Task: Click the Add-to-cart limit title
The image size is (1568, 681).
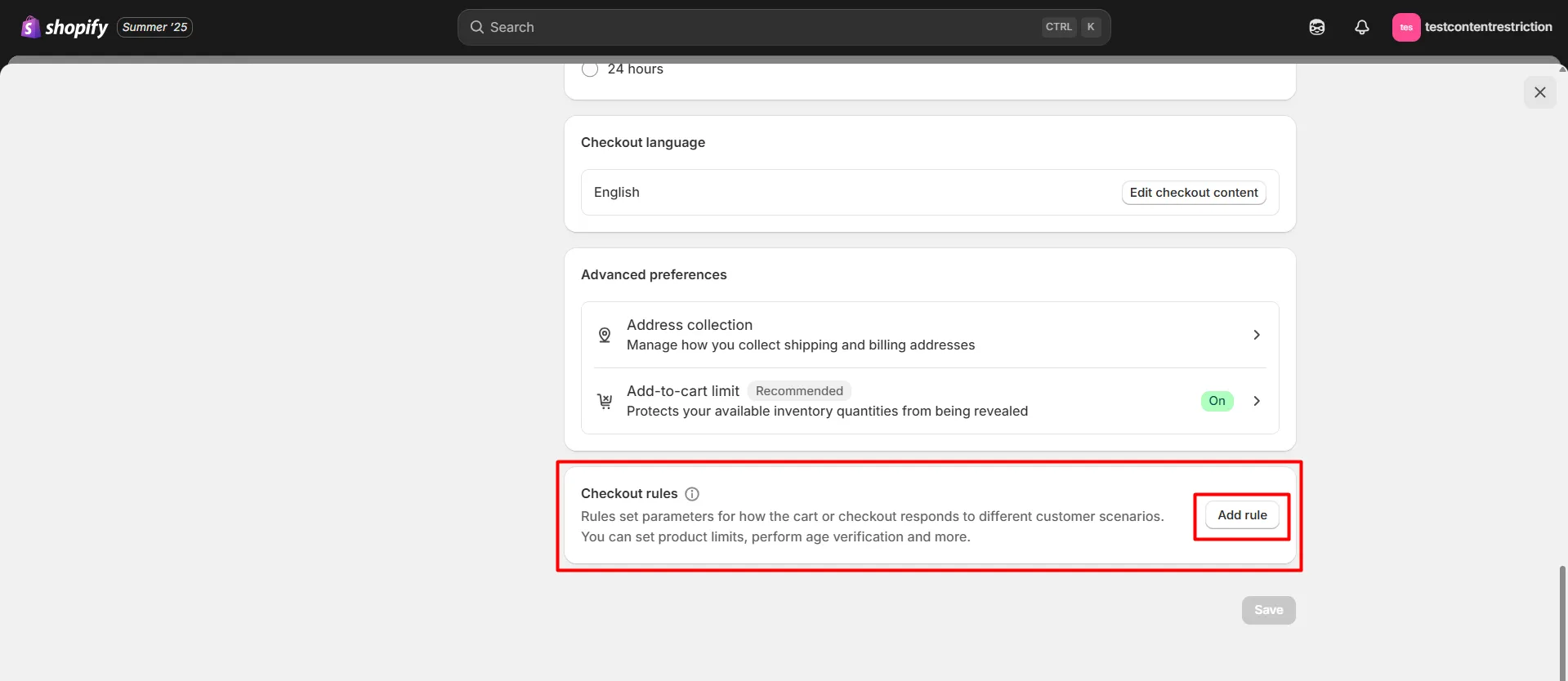Action: 683,391
